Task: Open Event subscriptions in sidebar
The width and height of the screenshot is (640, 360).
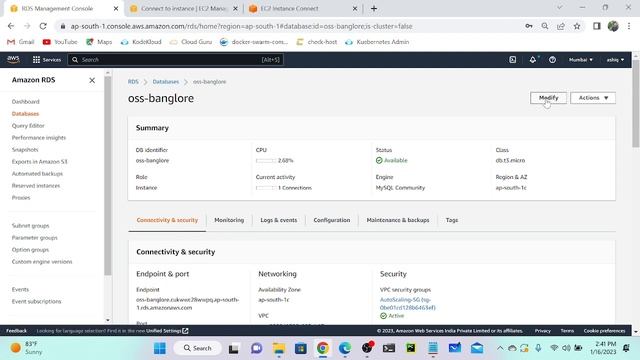Action: (x=36, y=301)
